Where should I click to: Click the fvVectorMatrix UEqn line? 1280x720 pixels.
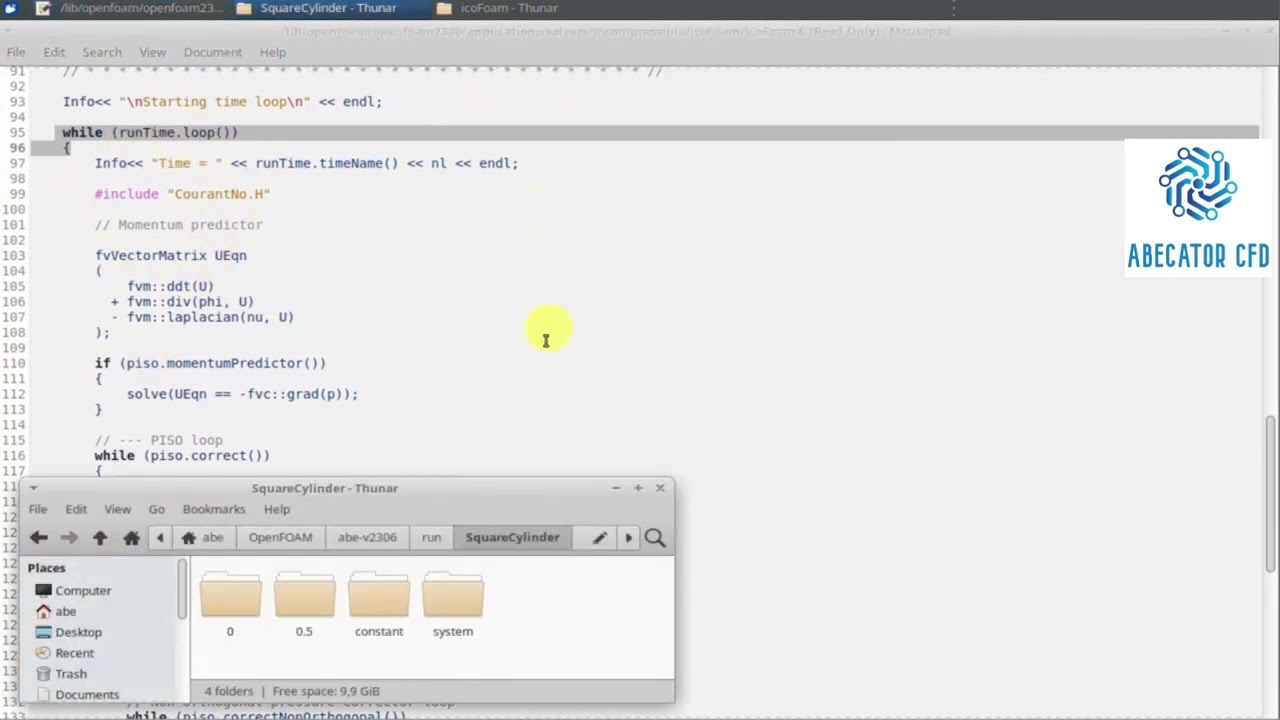tap(171, 255)
